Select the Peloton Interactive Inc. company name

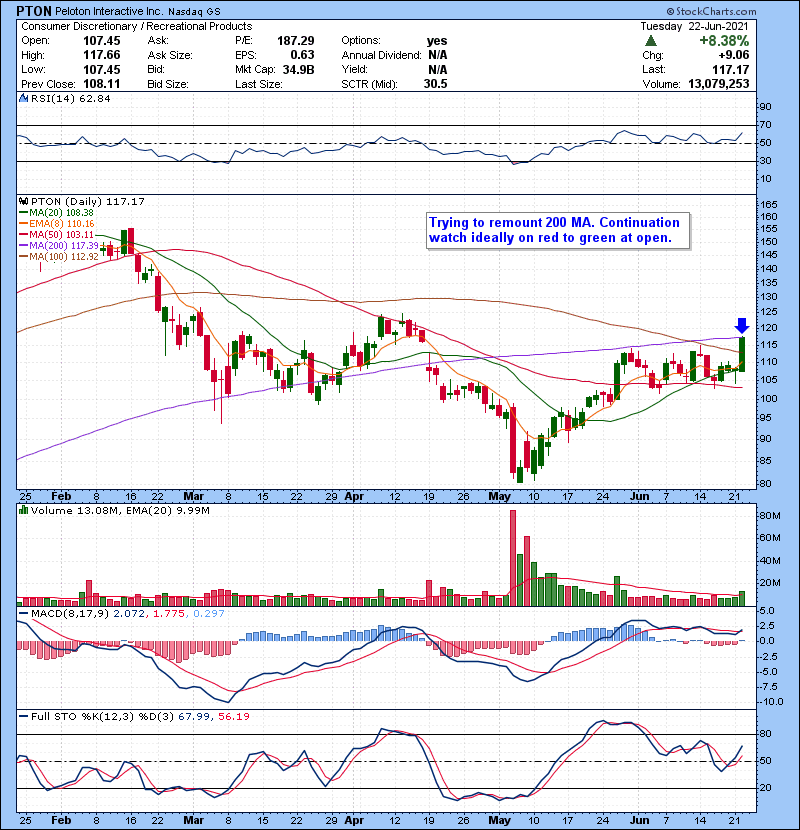coord(110,11)
